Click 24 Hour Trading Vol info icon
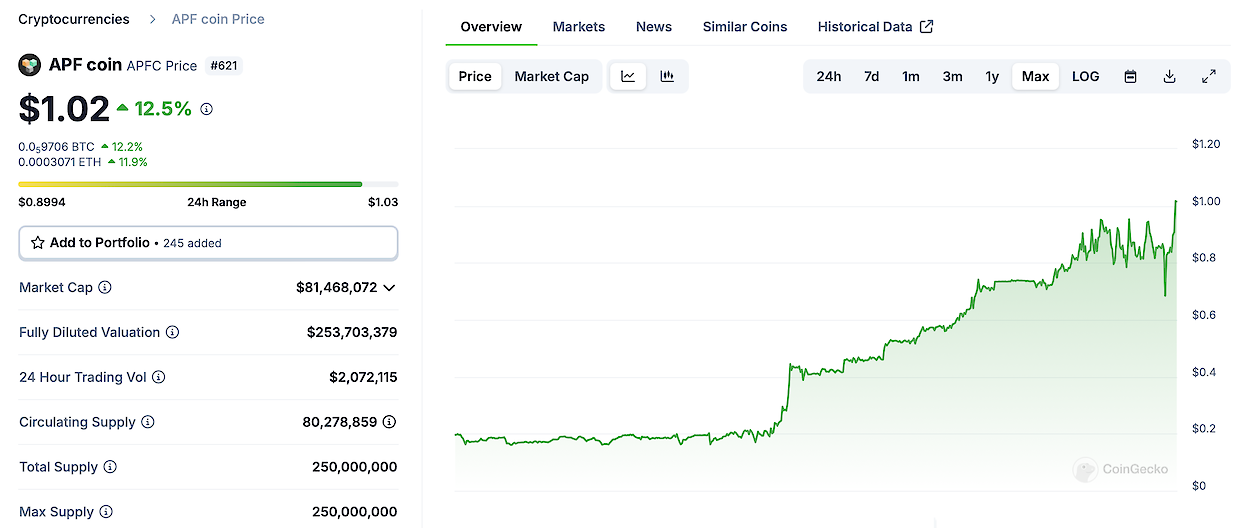Screen dimensions: 1250x528 pyautogui.click(x=159, y=377)
